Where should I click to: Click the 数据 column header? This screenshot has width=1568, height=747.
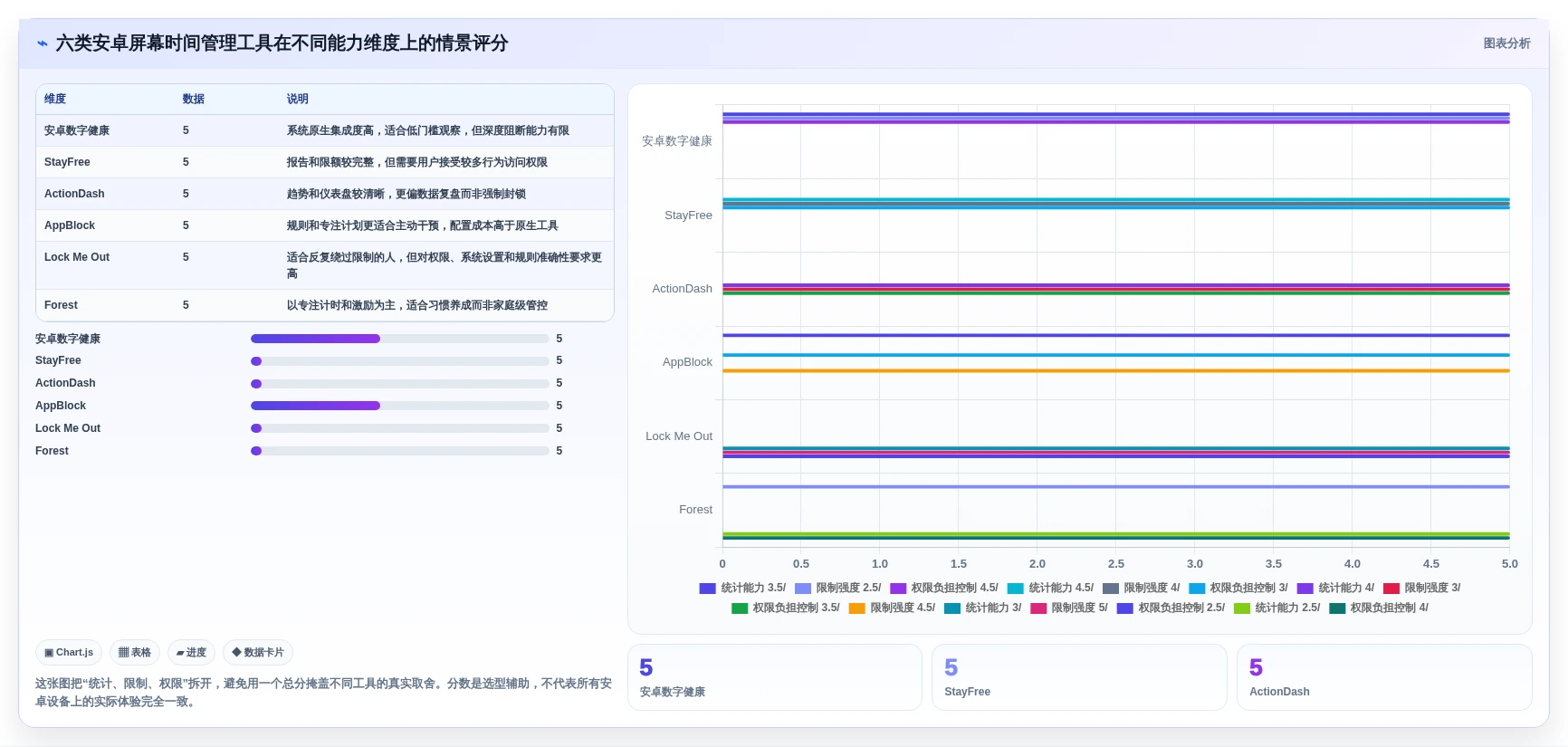click(194, 99)
